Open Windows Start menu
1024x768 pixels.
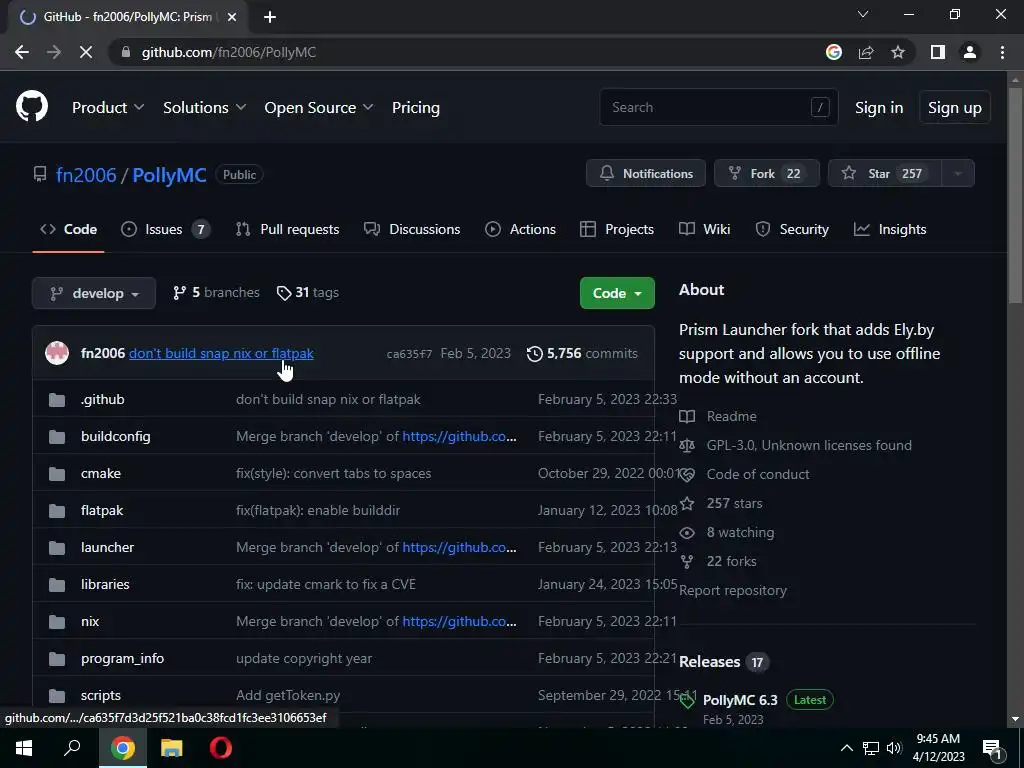pyautogui.click(x=24, y=748)
